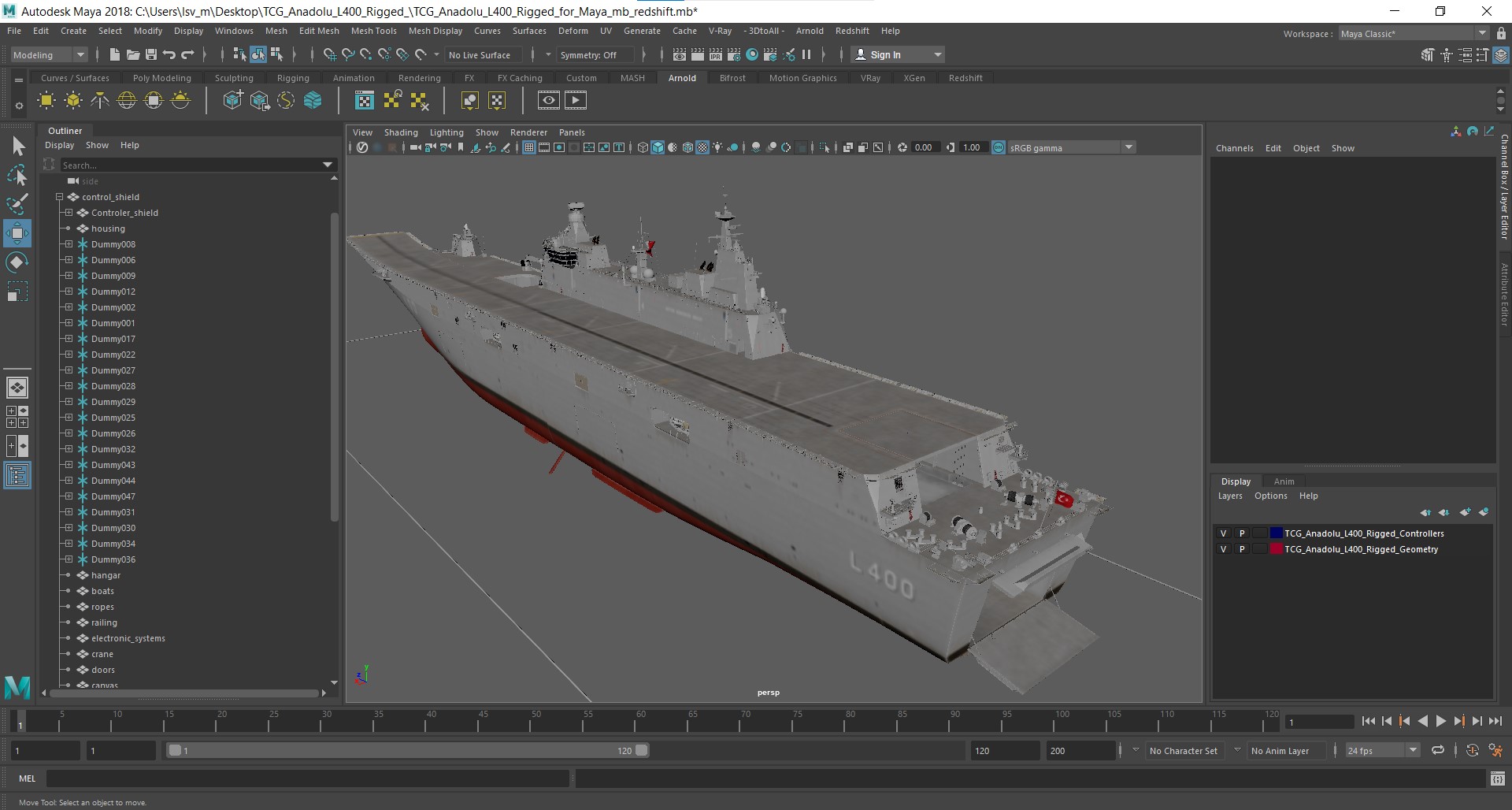Activate the Scale tool in toolbox
Screen dimensions: 1512x810
pyautogui.click(x=17, y=292)
